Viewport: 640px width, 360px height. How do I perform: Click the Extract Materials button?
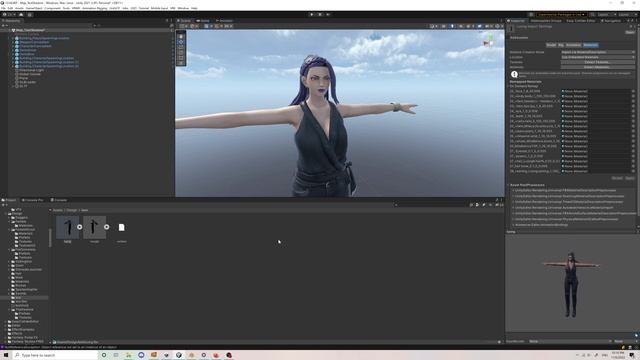pos(597,67)
